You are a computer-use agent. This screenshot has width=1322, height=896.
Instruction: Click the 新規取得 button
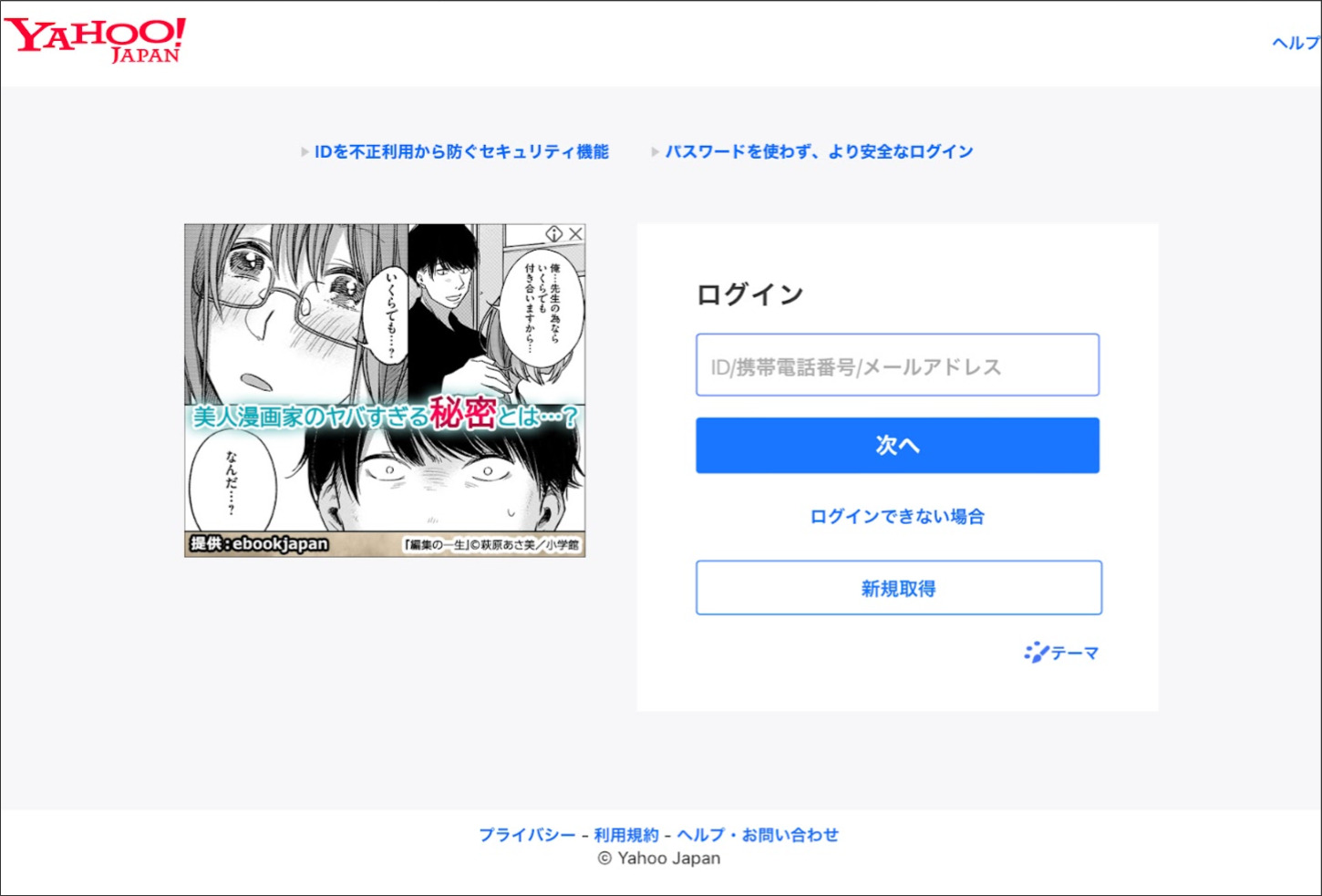click(899, 588)
